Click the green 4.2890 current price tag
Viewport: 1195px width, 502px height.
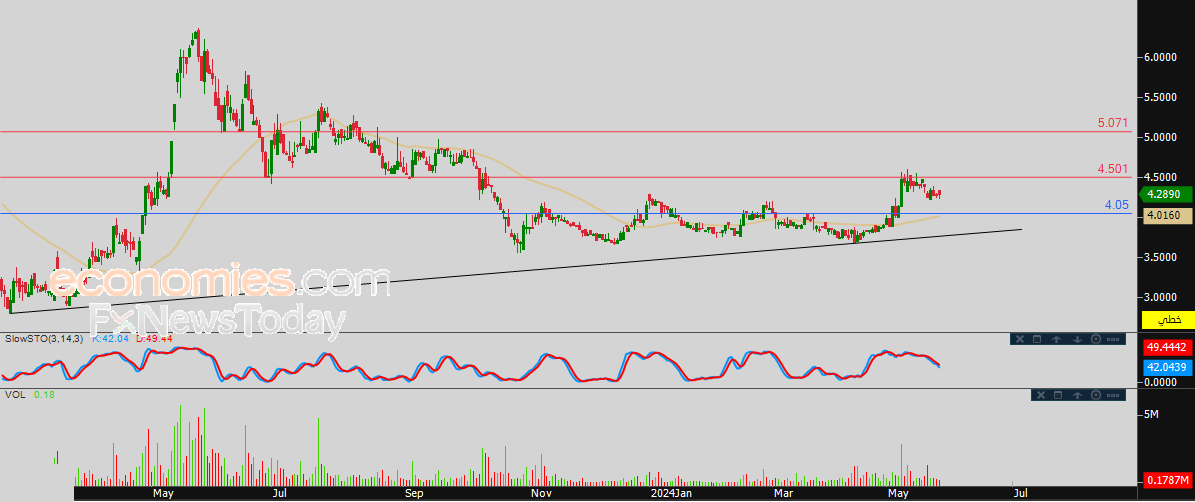[x=1164, y=195]
